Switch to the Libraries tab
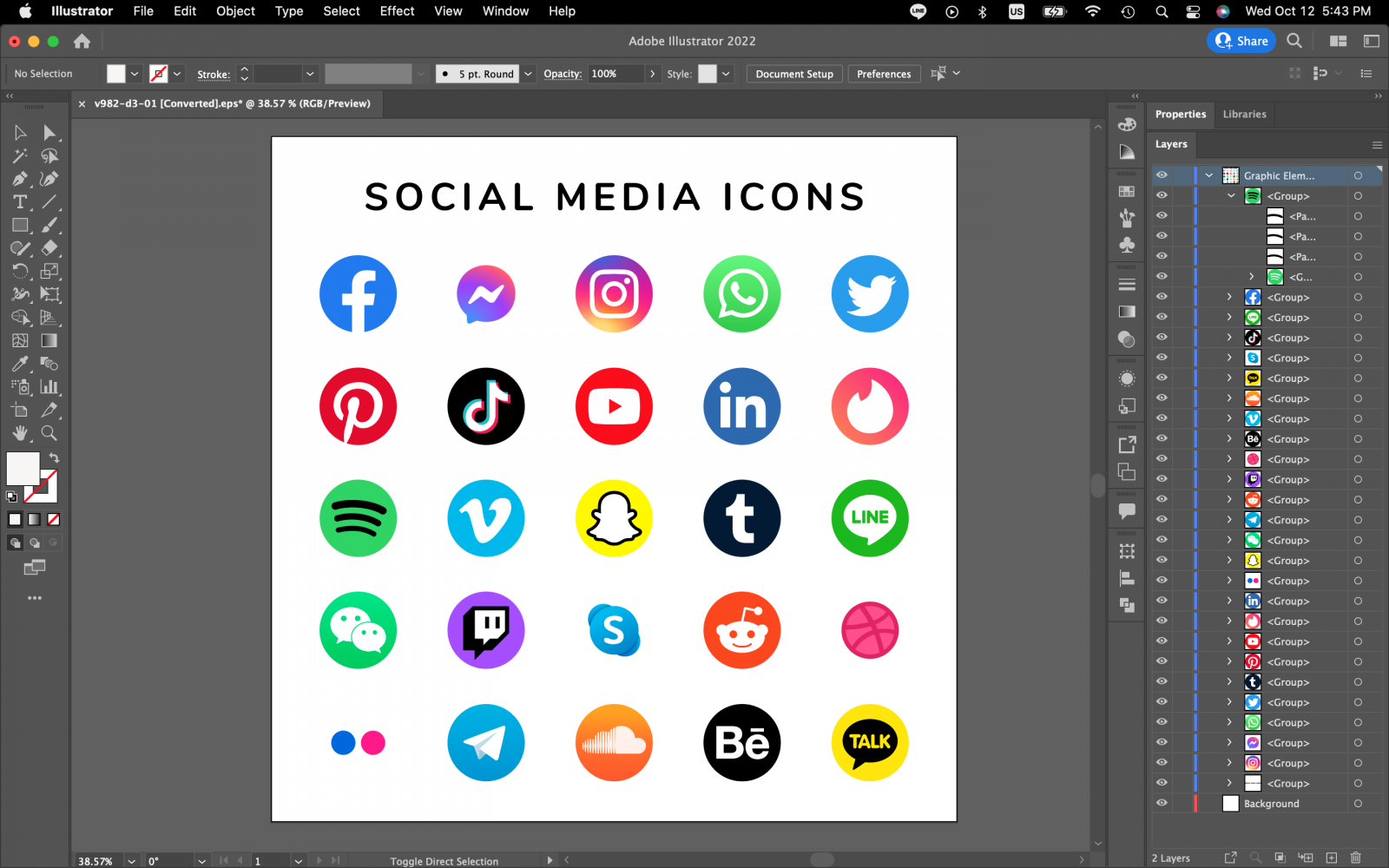Viewport: 1389px width, 868px height. [x=1244, y=115]
